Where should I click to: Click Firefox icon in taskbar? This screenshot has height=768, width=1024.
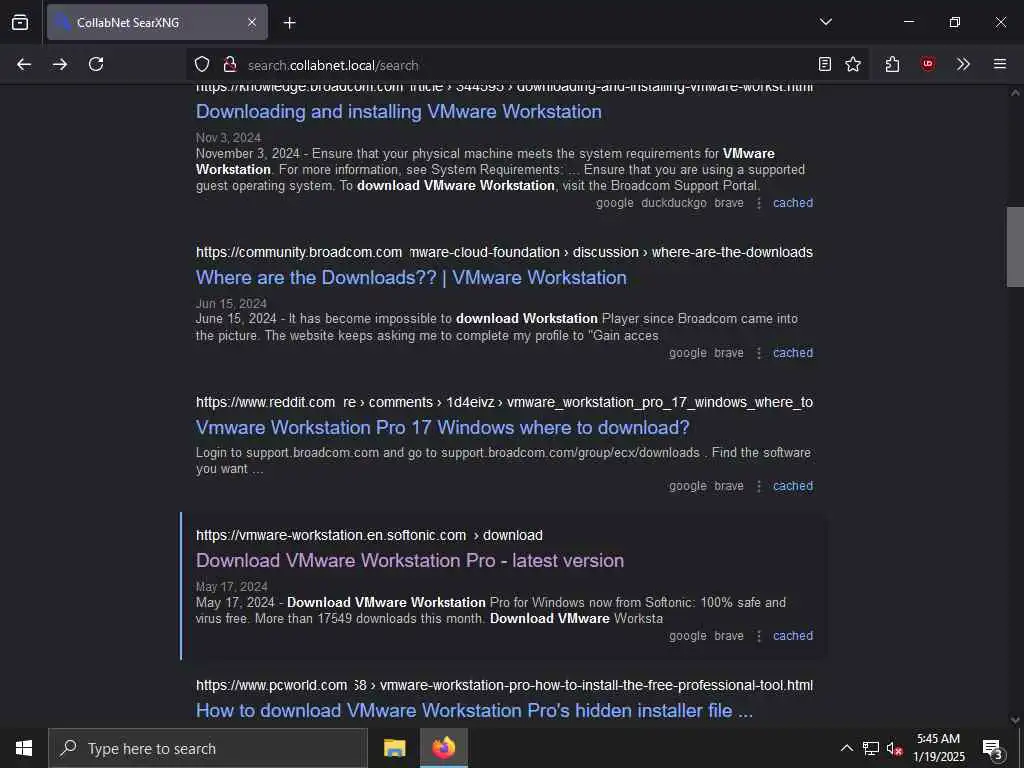[443, 748]
